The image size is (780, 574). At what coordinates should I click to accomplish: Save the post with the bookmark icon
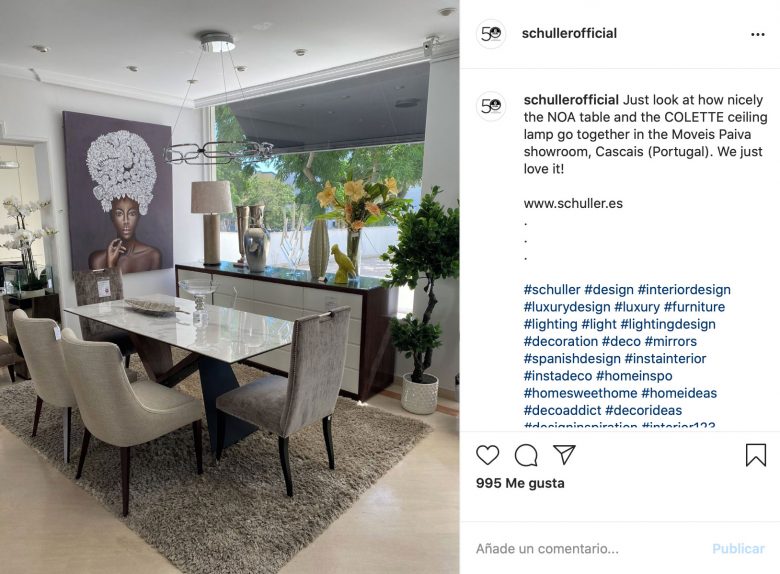[756, 455]
